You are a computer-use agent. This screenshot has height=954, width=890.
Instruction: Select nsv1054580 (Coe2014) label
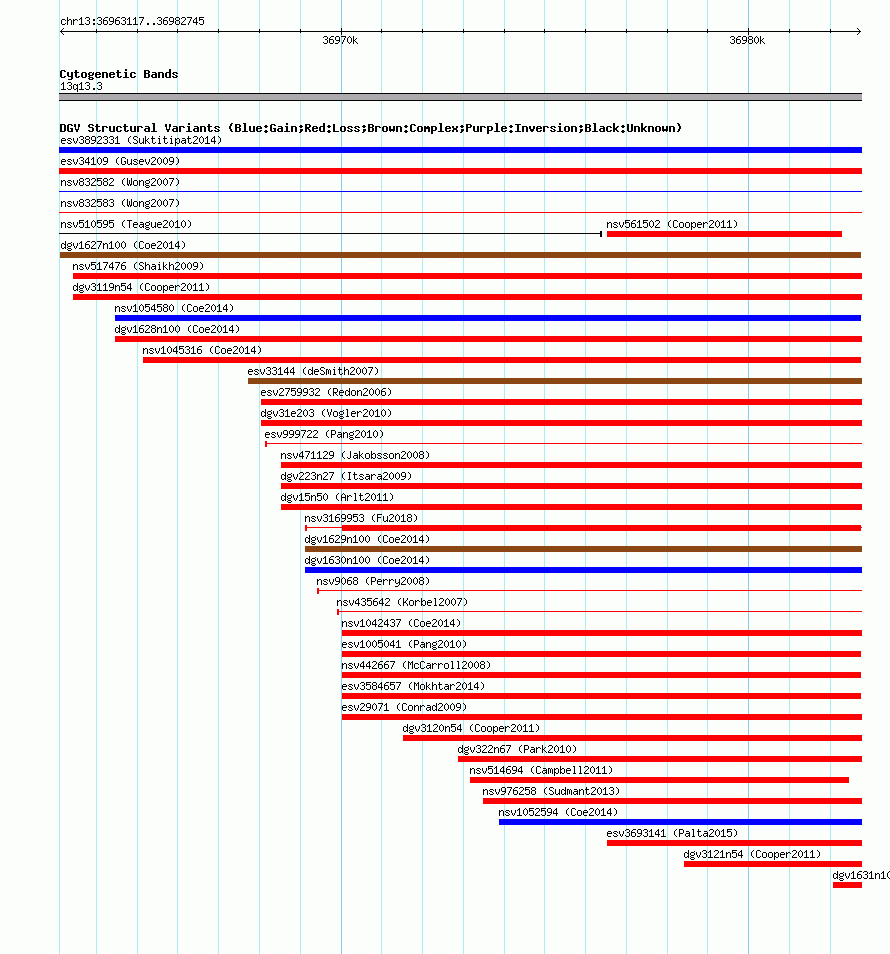pos(174,308)
